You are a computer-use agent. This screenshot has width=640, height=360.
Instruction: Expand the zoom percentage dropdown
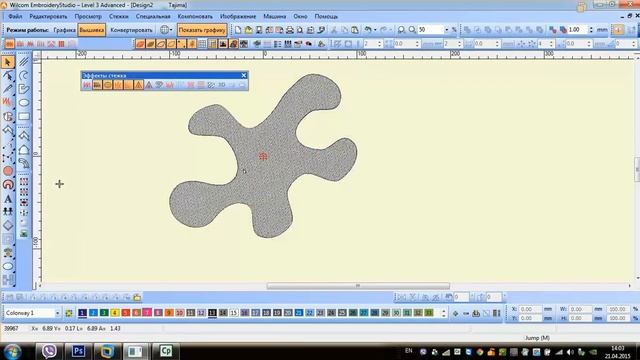click(446, 30)
